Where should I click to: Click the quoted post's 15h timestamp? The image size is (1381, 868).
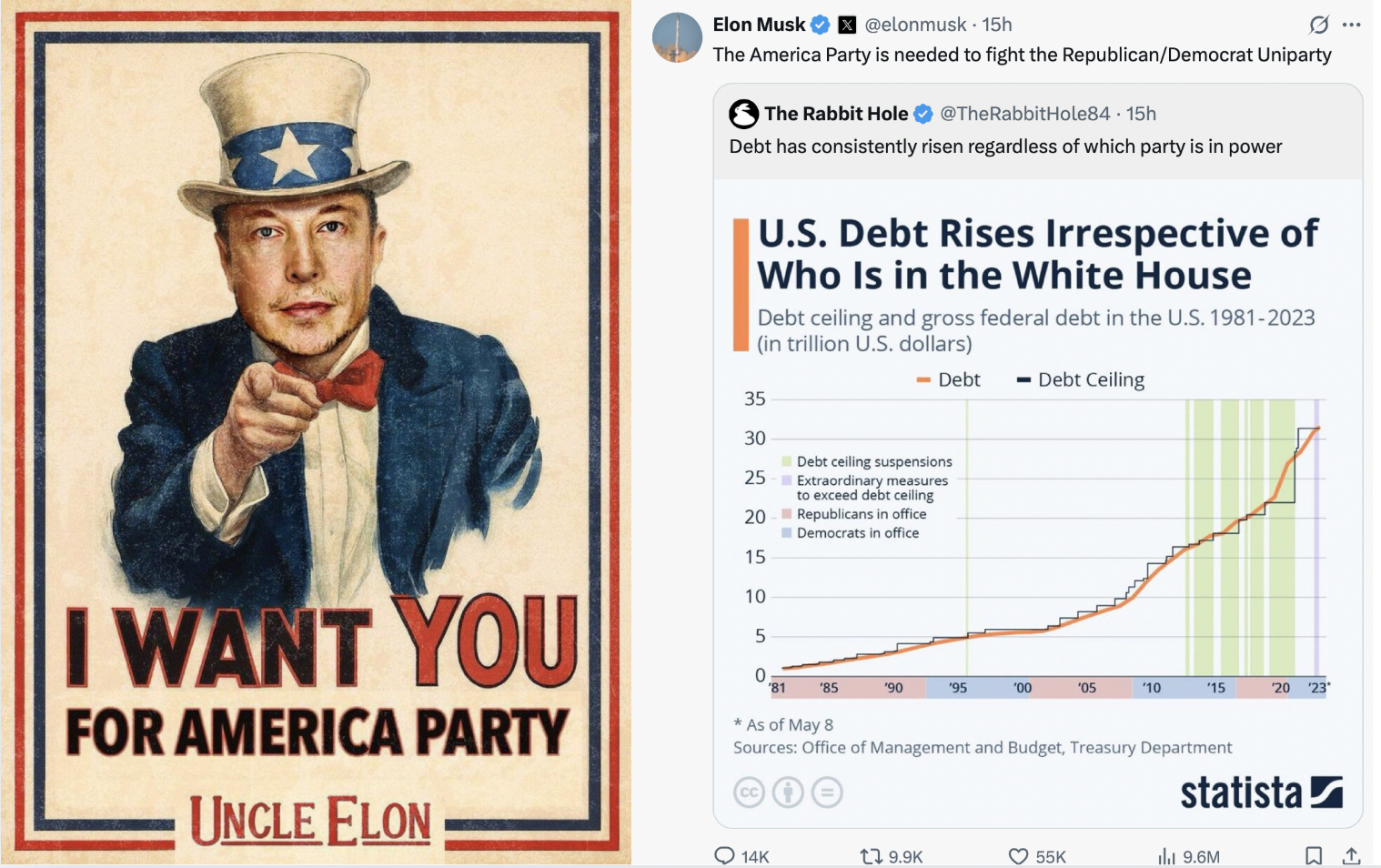[1141, 114]
